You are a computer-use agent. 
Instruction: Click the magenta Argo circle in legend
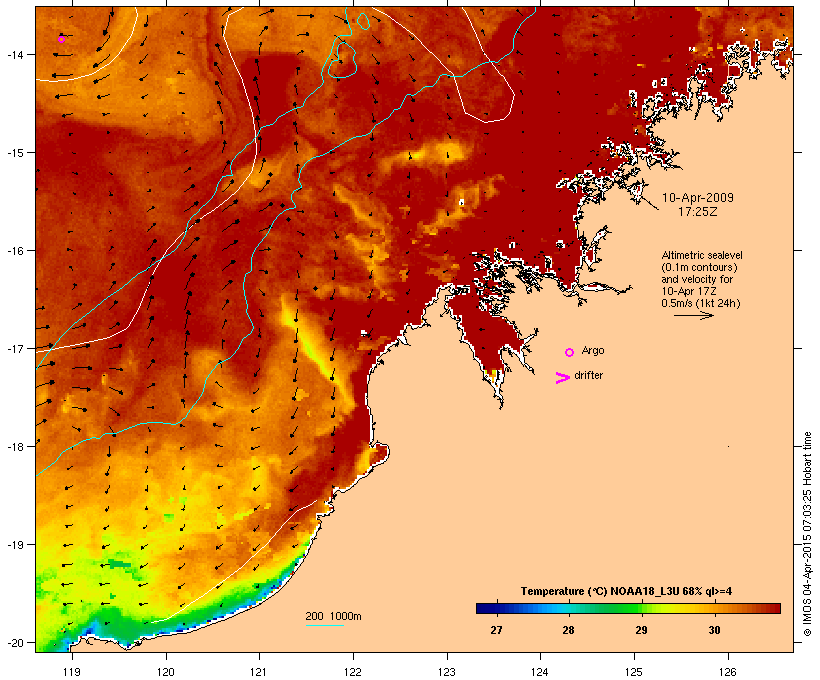(x=570, y=353)
